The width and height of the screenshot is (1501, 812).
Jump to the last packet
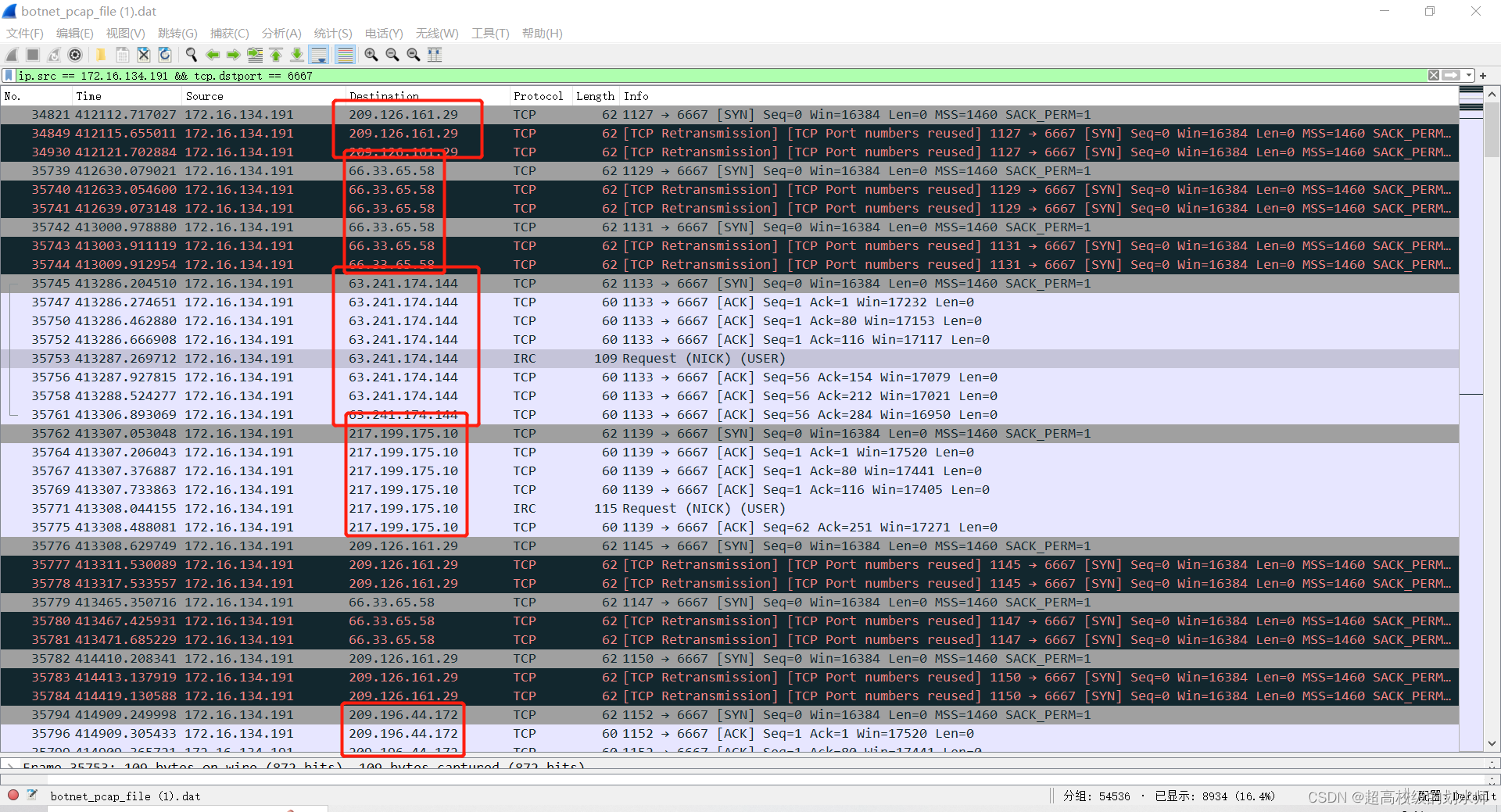[x=297, y=55]
